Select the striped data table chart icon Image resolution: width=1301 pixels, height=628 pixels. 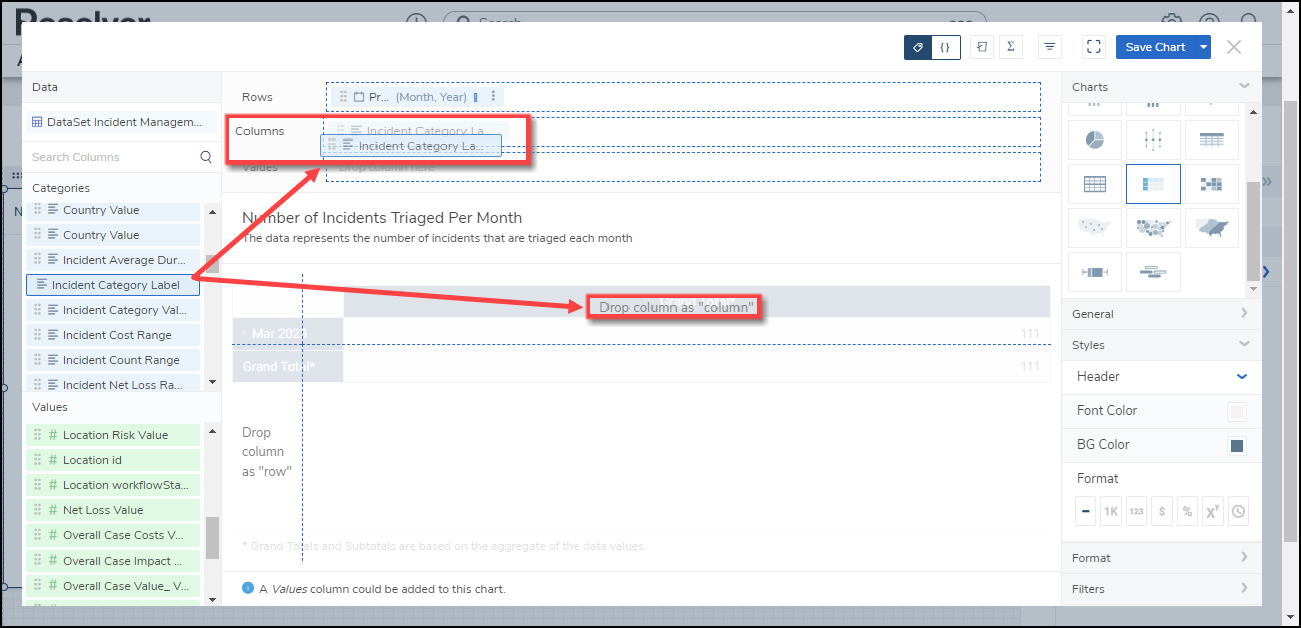pos(1211,140)
